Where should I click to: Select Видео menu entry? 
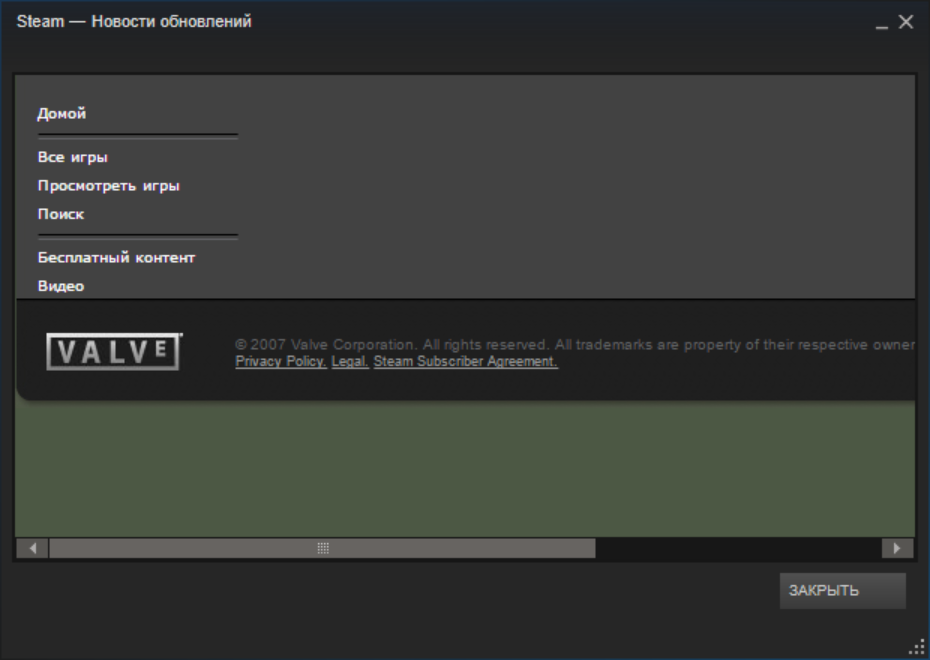click(x=61, y=286)
